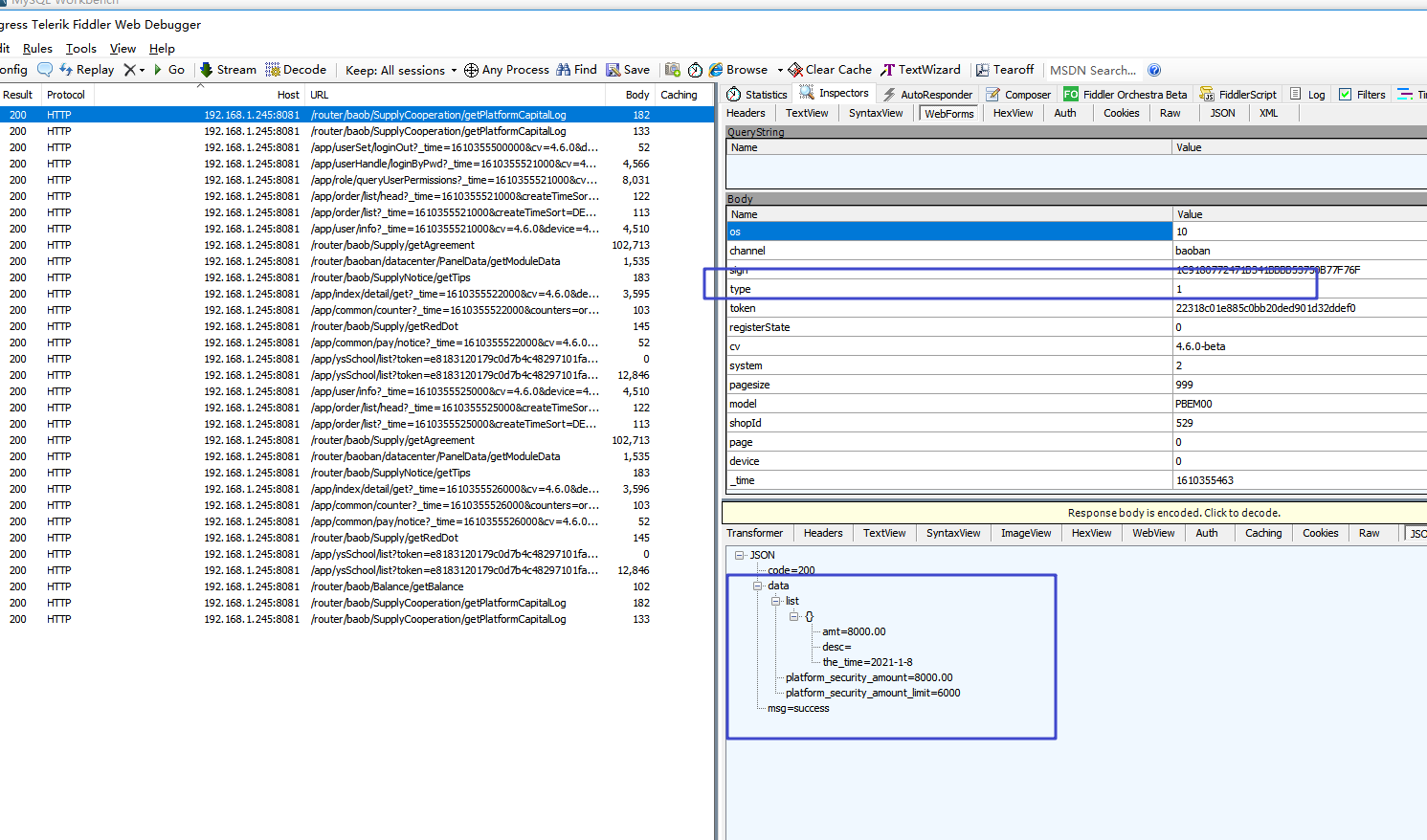Image resolution: width=1427 pixels, height=840 pixels.
Task: Select response ImageView tab
Action: tap(1026, 533)
